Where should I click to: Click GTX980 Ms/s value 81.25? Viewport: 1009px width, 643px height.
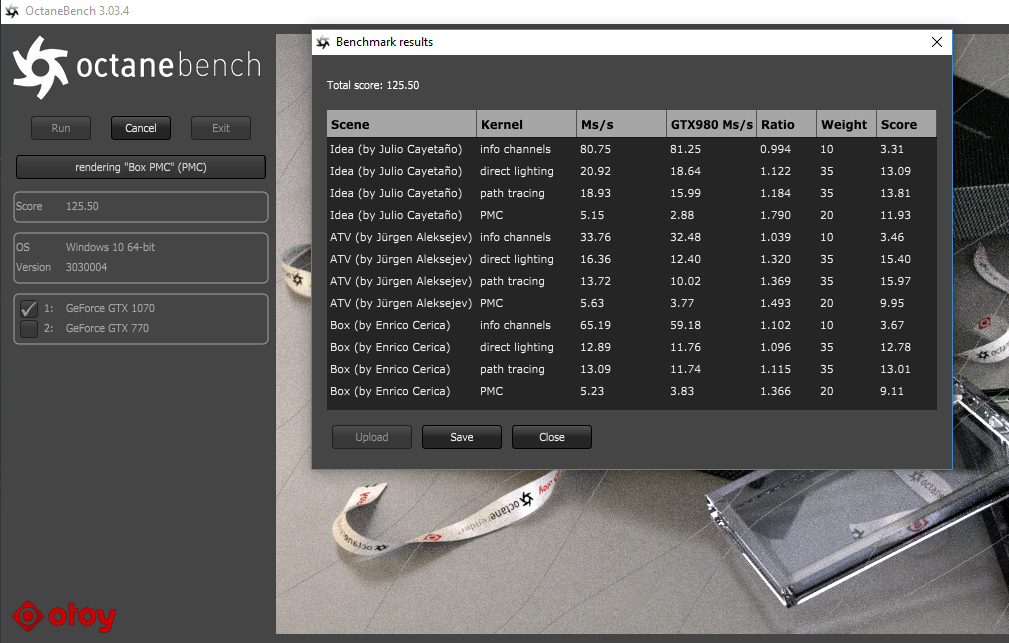pyautogui.click(x=685, y=149)
